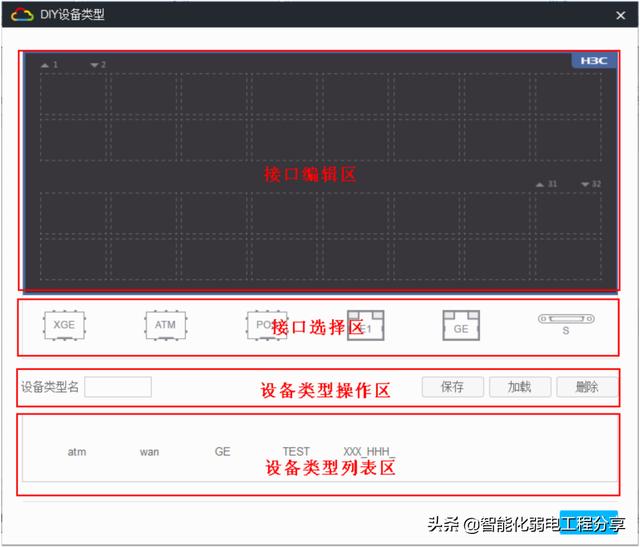Focus the 设备类型名 text field
The width and height of the screenshot is (640, 547).
(x=118, y=387)
